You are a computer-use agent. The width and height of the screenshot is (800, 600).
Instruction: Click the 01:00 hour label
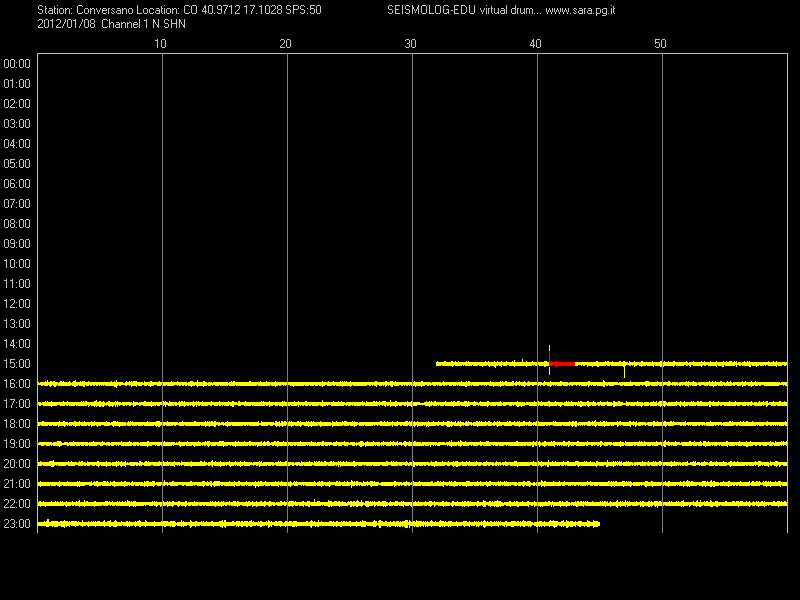17,84
